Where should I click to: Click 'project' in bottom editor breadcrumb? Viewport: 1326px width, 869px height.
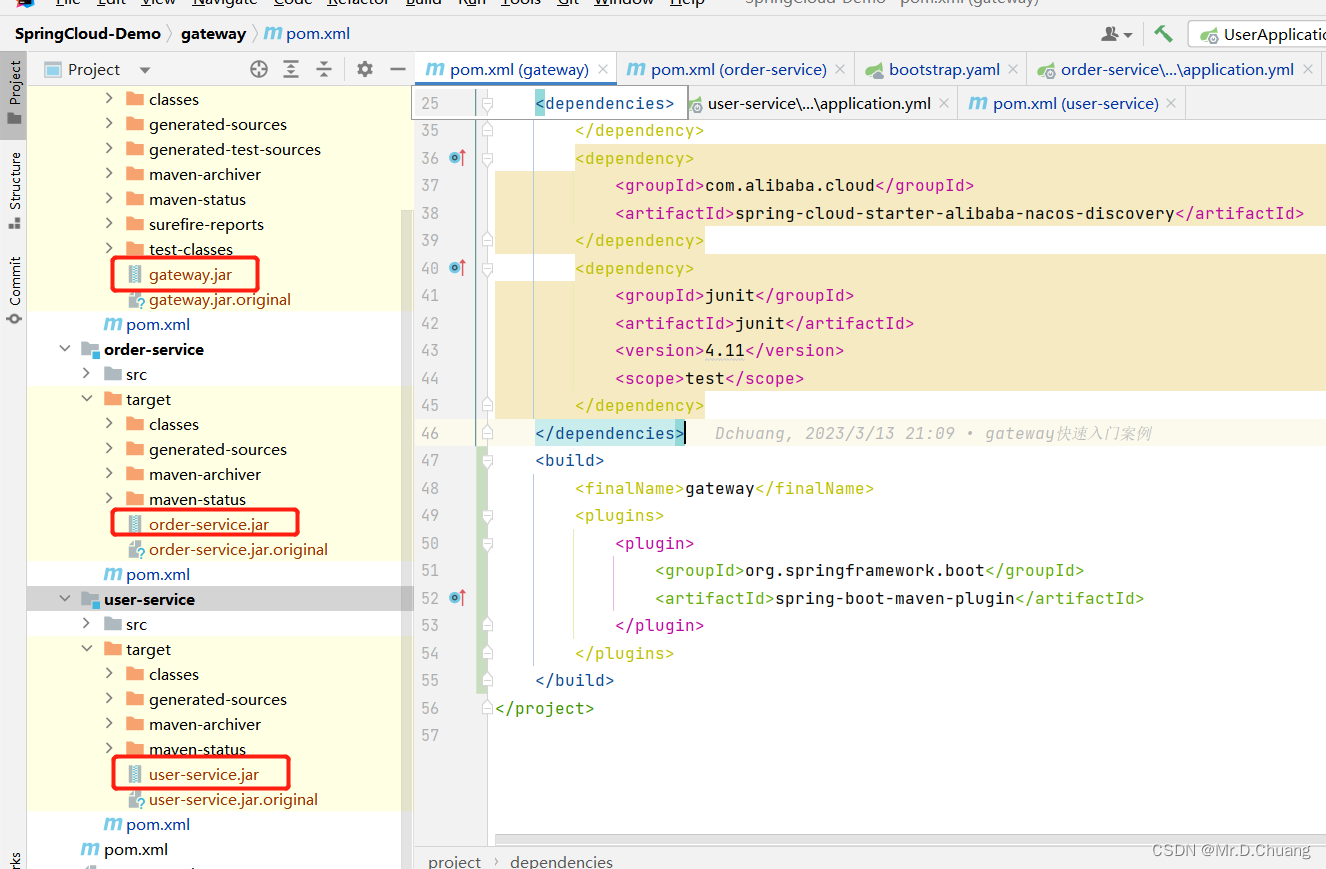tap(454, 861)
